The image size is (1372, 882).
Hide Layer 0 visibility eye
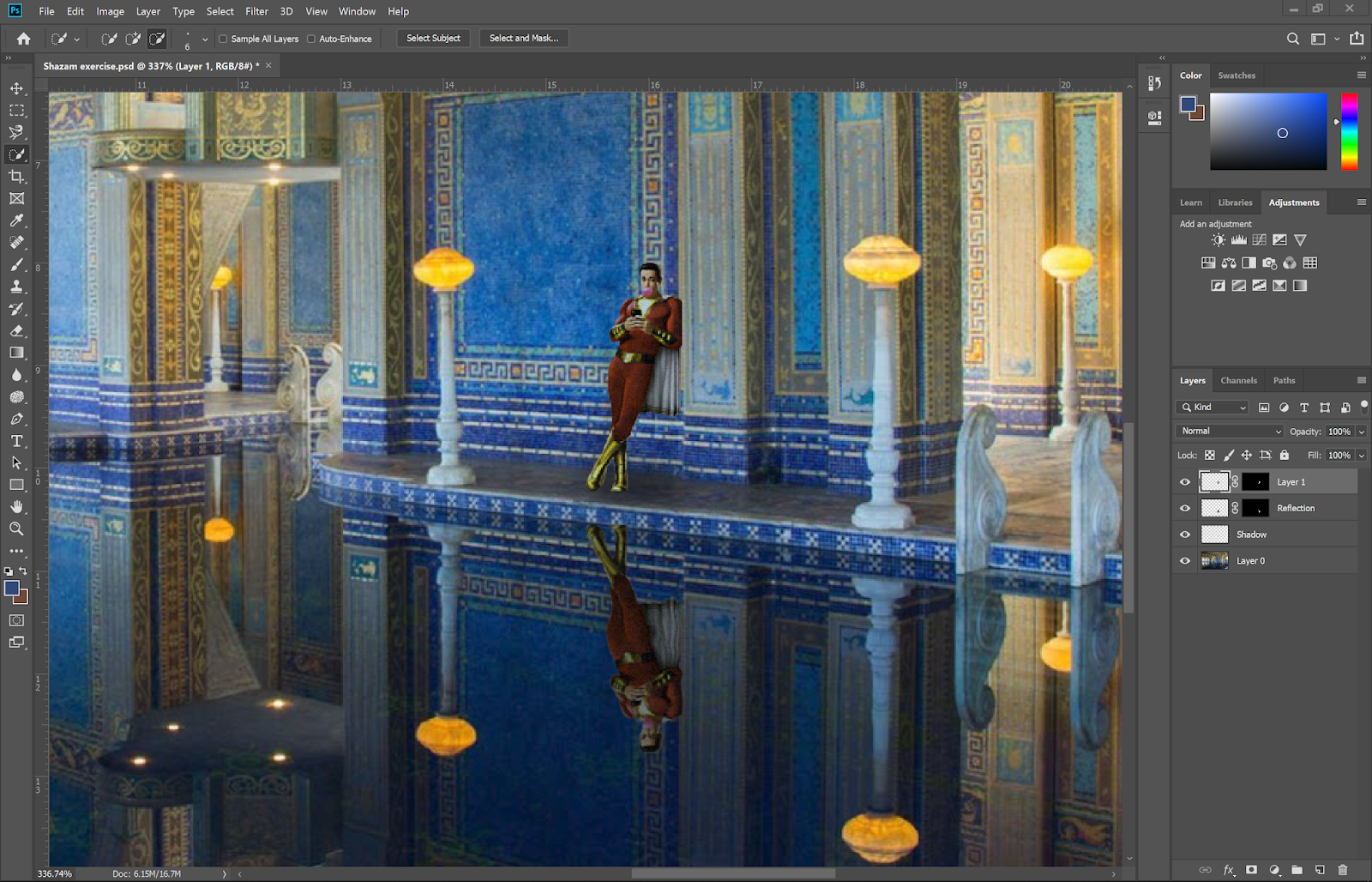[1185, 561]
